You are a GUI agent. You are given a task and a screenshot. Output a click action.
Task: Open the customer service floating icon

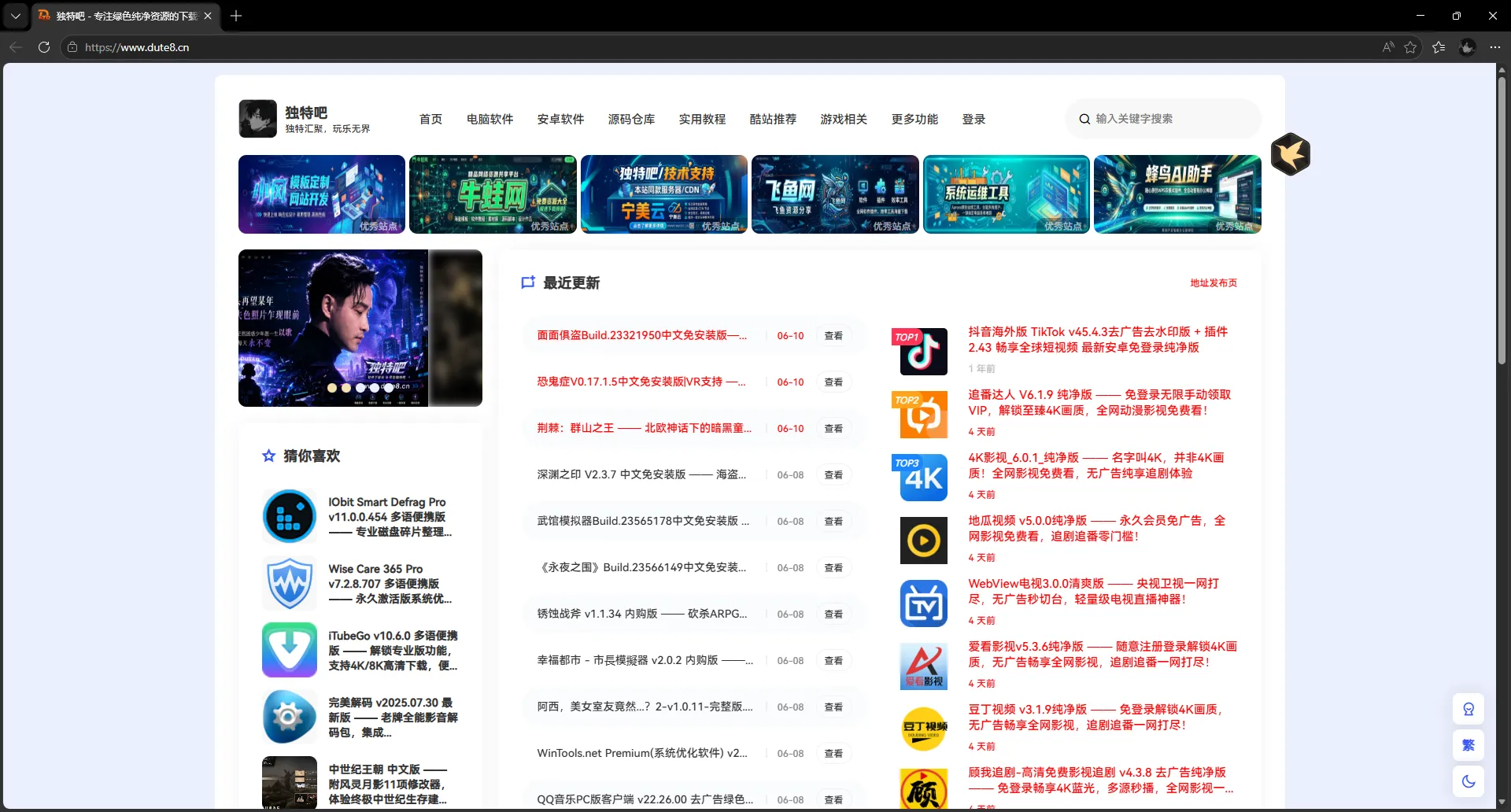[x=1469, y=709]
